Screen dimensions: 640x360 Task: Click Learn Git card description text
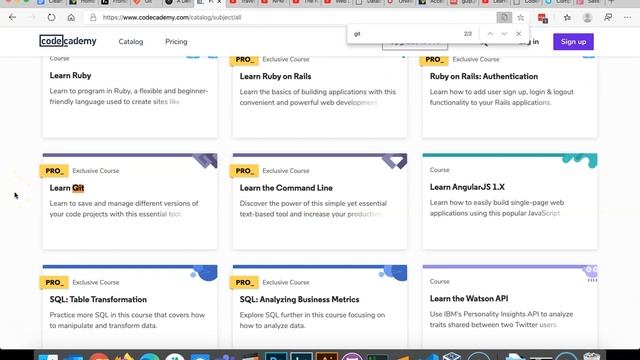[124, 209]
